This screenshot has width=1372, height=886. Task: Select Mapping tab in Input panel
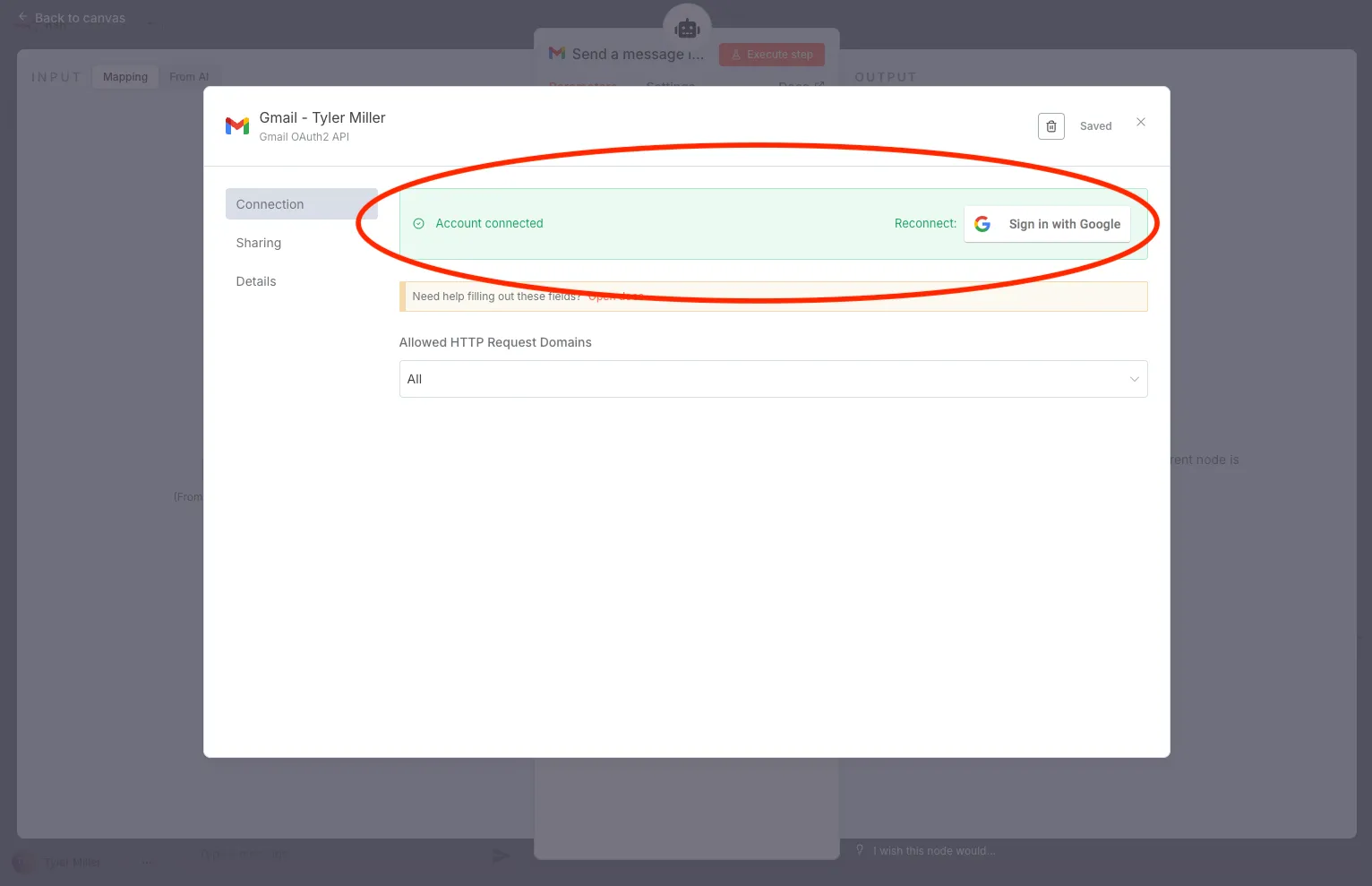125,77
